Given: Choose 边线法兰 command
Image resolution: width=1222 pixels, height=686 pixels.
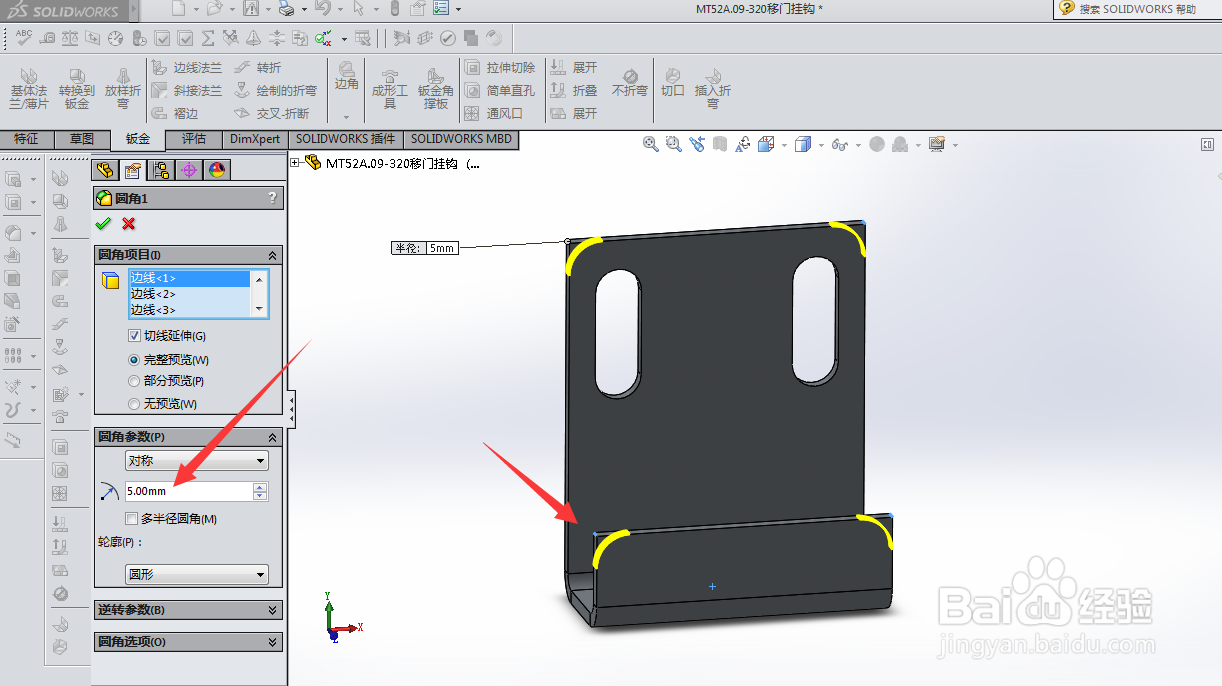Looking at the screenshot, I should [187, 68].
